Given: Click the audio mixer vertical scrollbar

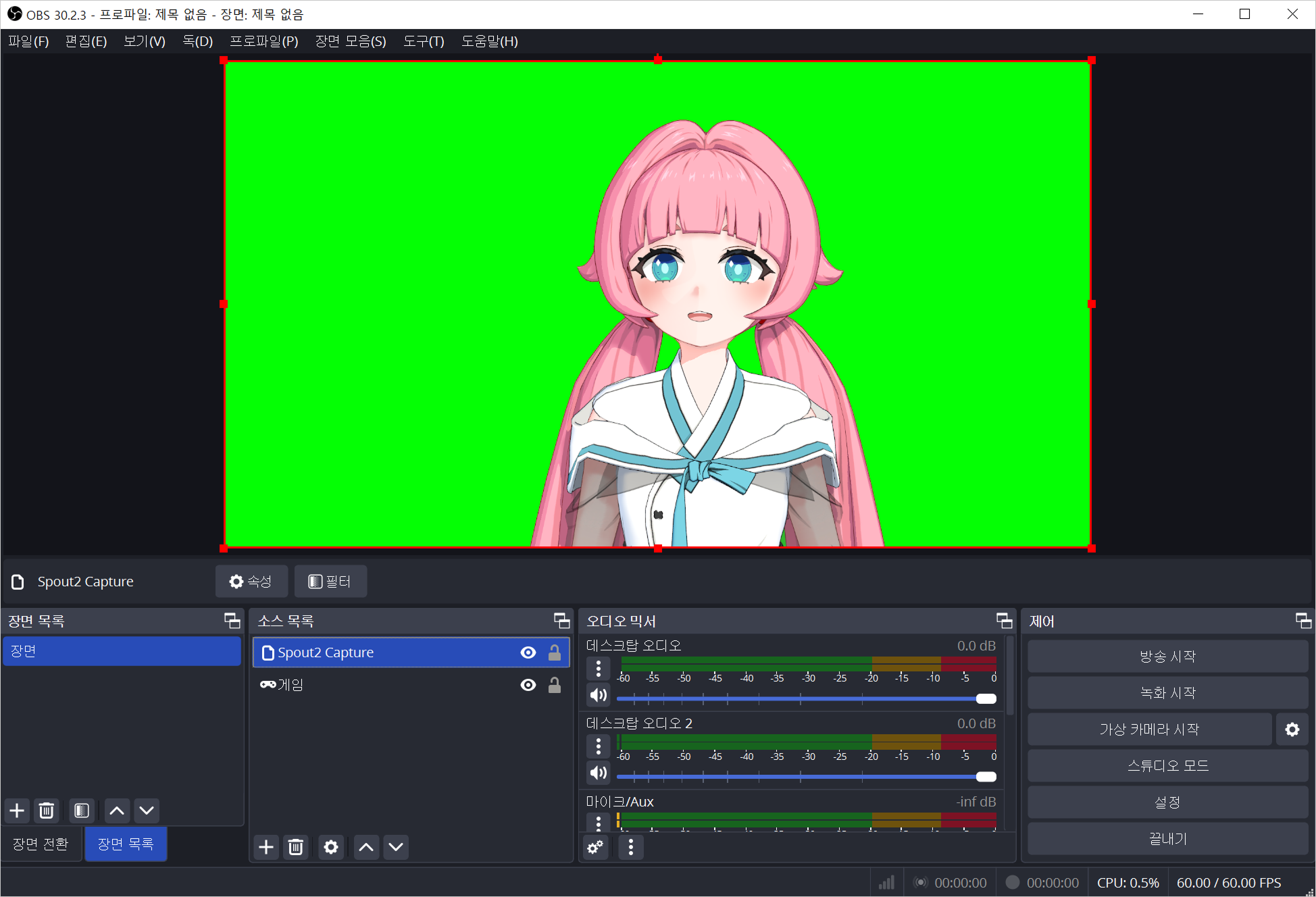Looking at the screenshot, I should (x=1010, y=675).
